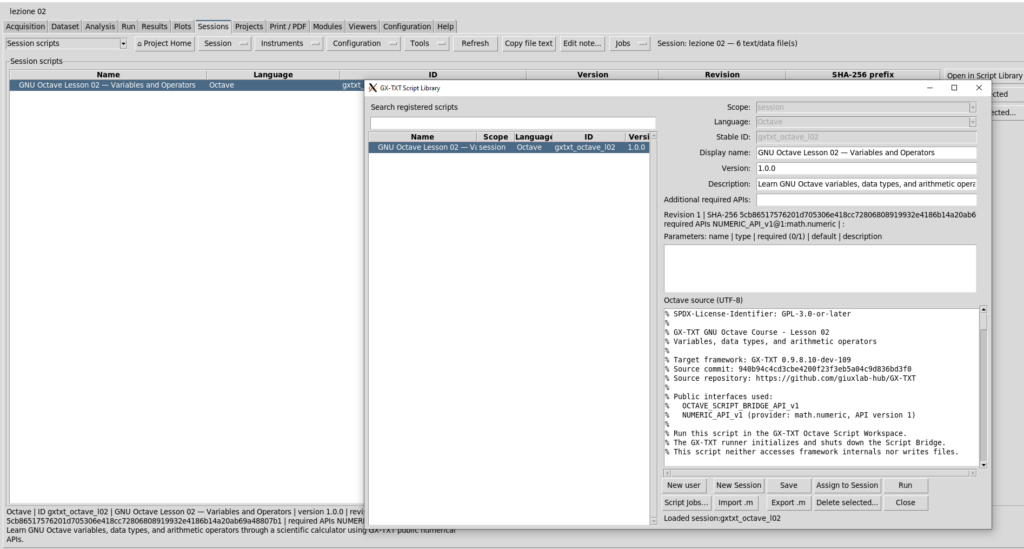Switch to the Run tab
The image size is (1024, 549).
(128, 27)
